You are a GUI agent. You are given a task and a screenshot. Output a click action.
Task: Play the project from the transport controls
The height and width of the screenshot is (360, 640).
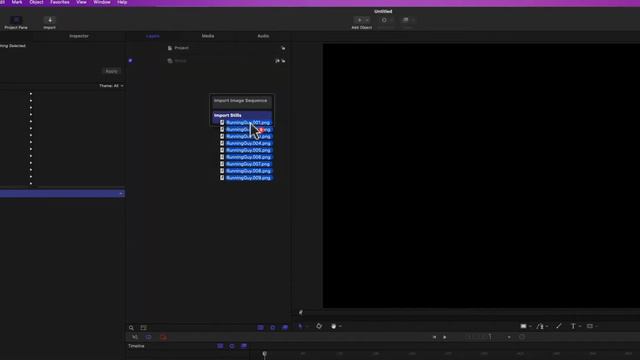[445, 337]
